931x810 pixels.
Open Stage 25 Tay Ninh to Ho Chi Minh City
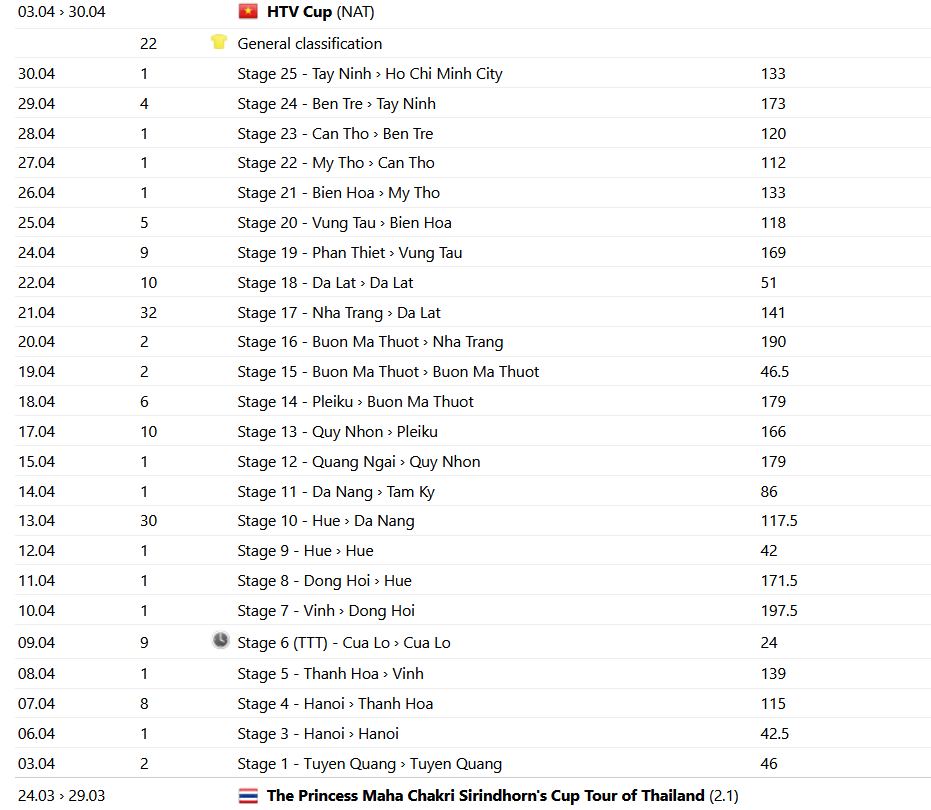[369, 74]
